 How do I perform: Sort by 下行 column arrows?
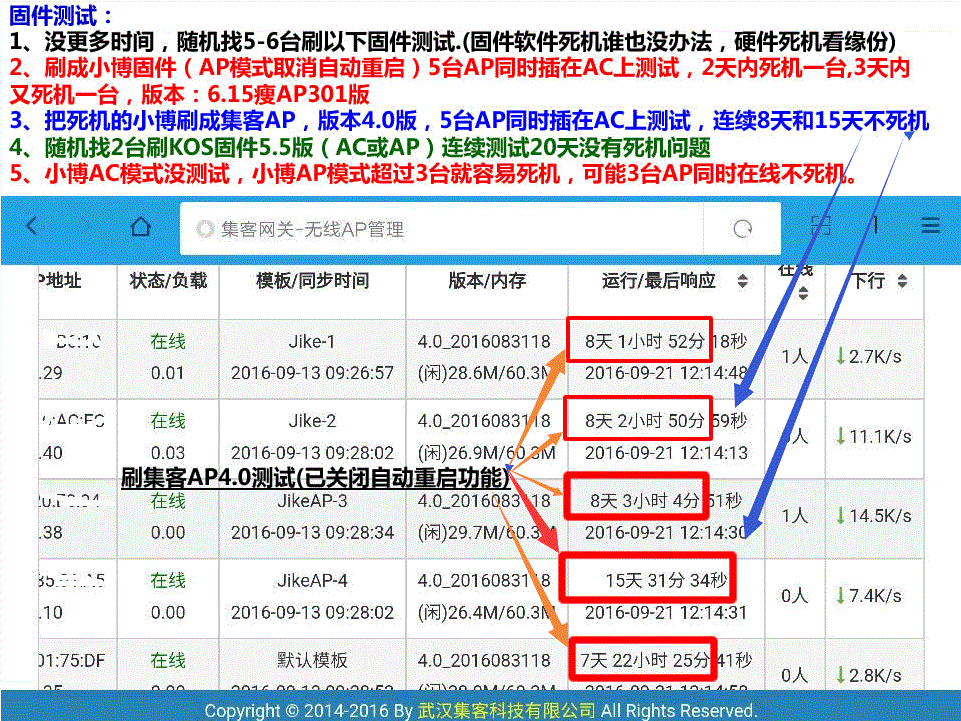[x=902, y=281]
